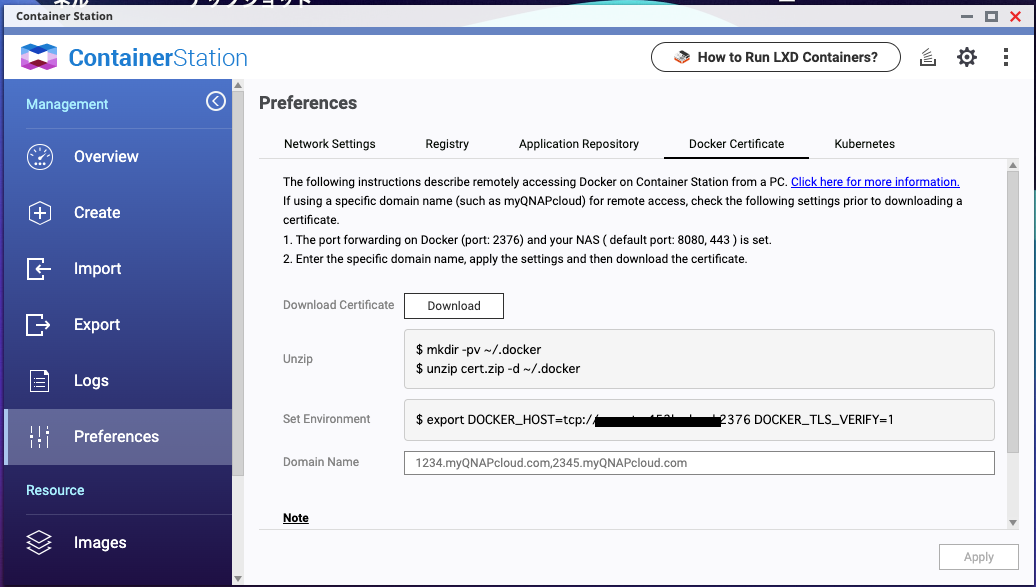The width and height of the screenshot is (1036, 587).
Task: Click the Note heading
Action: (x=295, y=518)
